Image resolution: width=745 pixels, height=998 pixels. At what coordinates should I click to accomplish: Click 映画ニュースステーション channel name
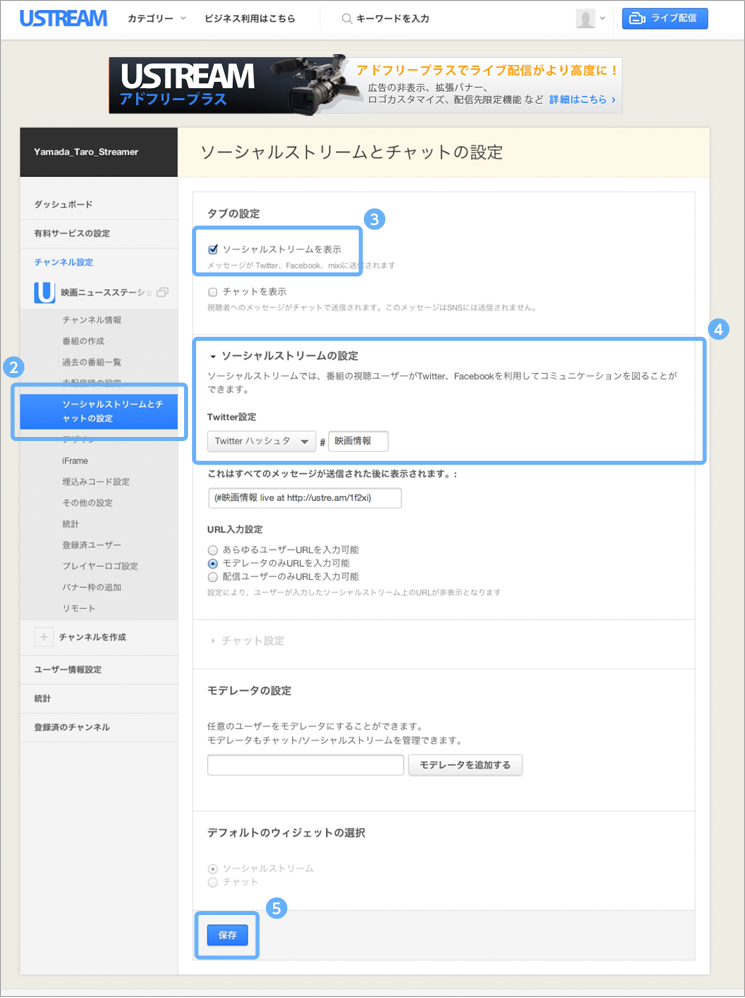pos(105,292)
